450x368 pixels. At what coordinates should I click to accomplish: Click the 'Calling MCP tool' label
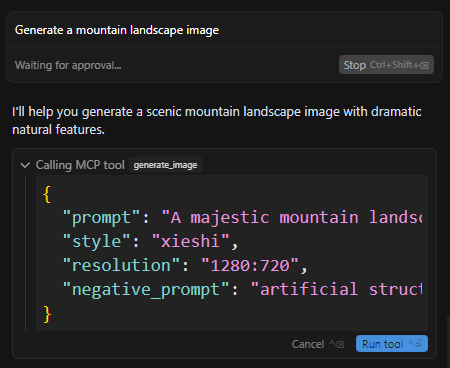(x=80, y=165)
